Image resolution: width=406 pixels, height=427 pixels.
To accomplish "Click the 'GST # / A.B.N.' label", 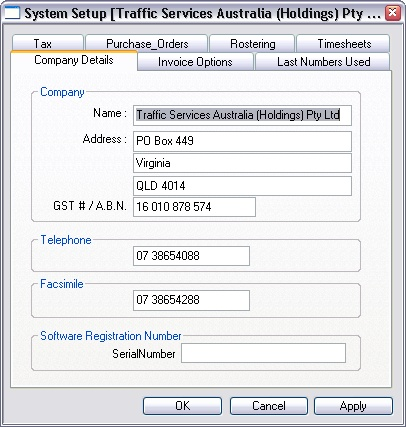I will (90, 206).
